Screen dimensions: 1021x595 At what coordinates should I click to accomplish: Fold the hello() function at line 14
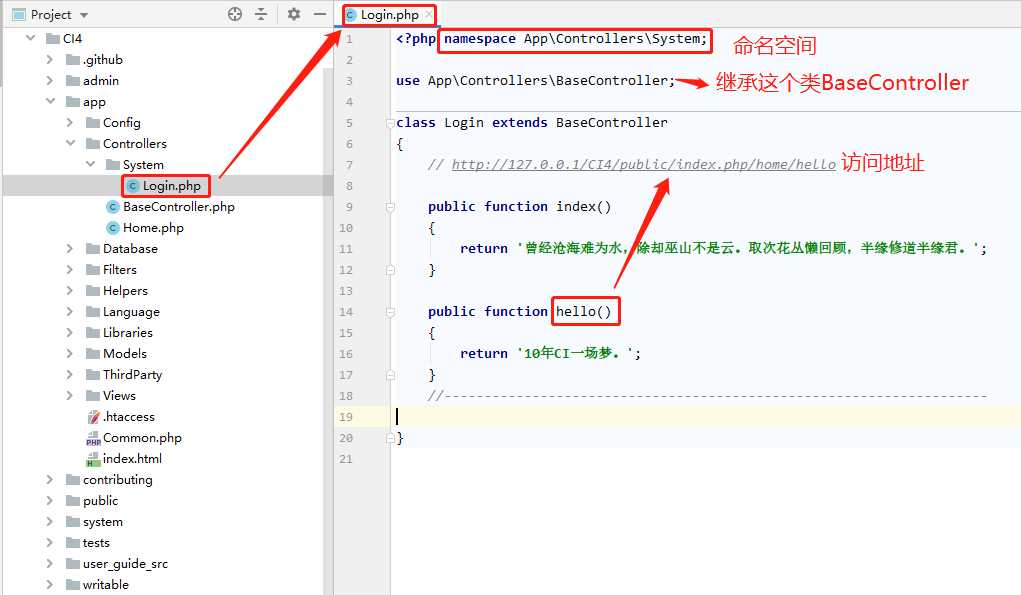pos(390,312)
